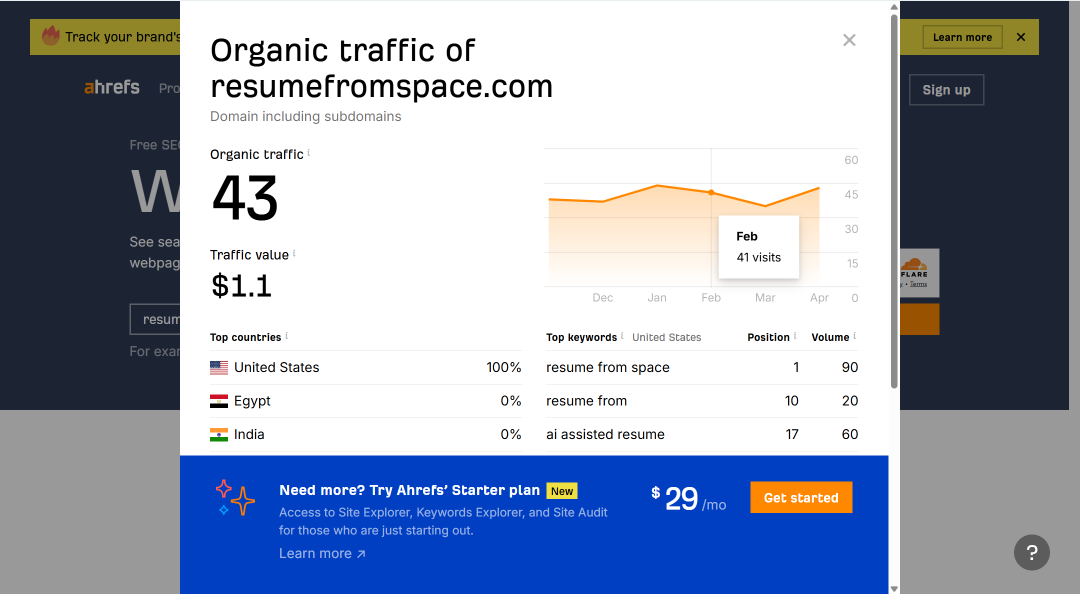The height and width of the screenshot is (594, 1080).
Task: Close the organic traffic modal with X
Action: [x=849, y=40]
